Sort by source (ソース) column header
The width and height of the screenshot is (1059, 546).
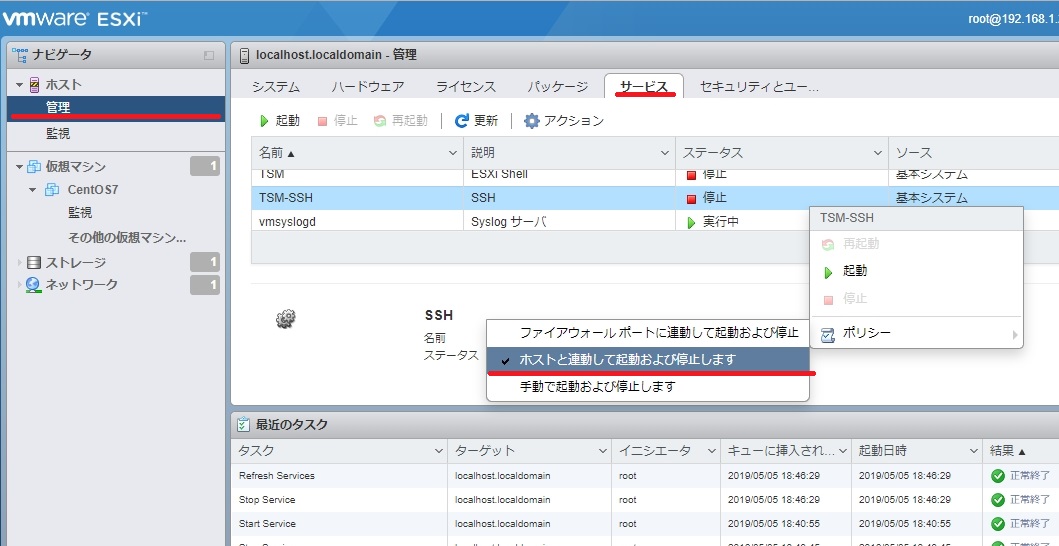974,153
